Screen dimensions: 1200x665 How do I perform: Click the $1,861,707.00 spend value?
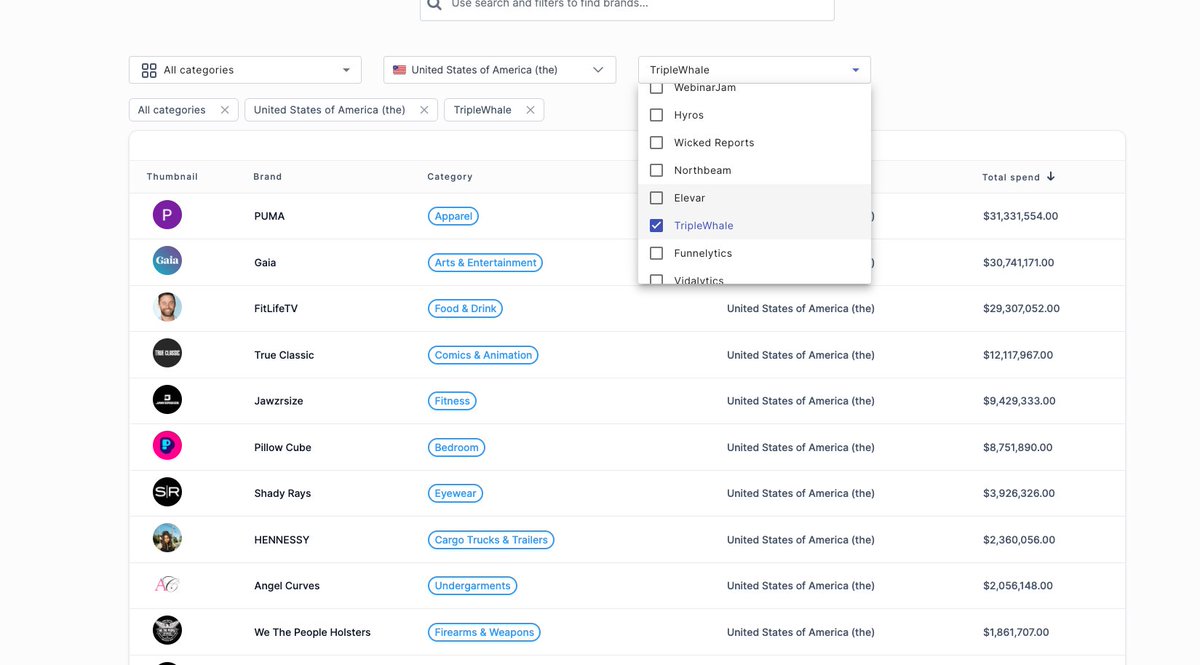tap(1015, 632)
